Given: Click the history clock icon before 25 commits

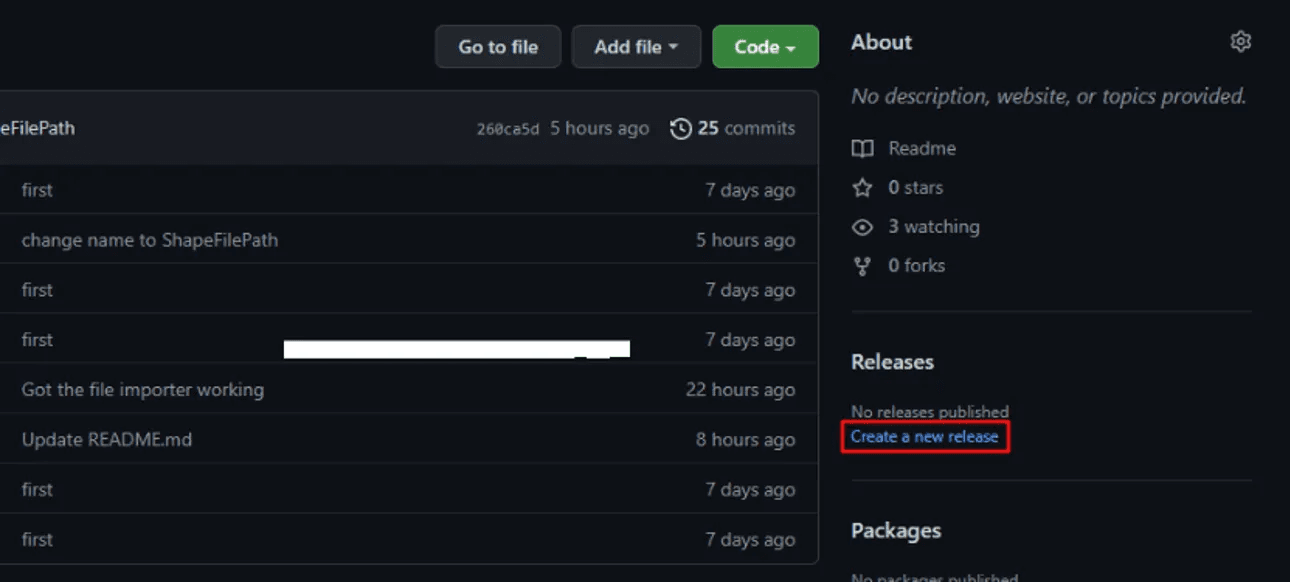Looking at the screenshot, I should click(681, 129).
